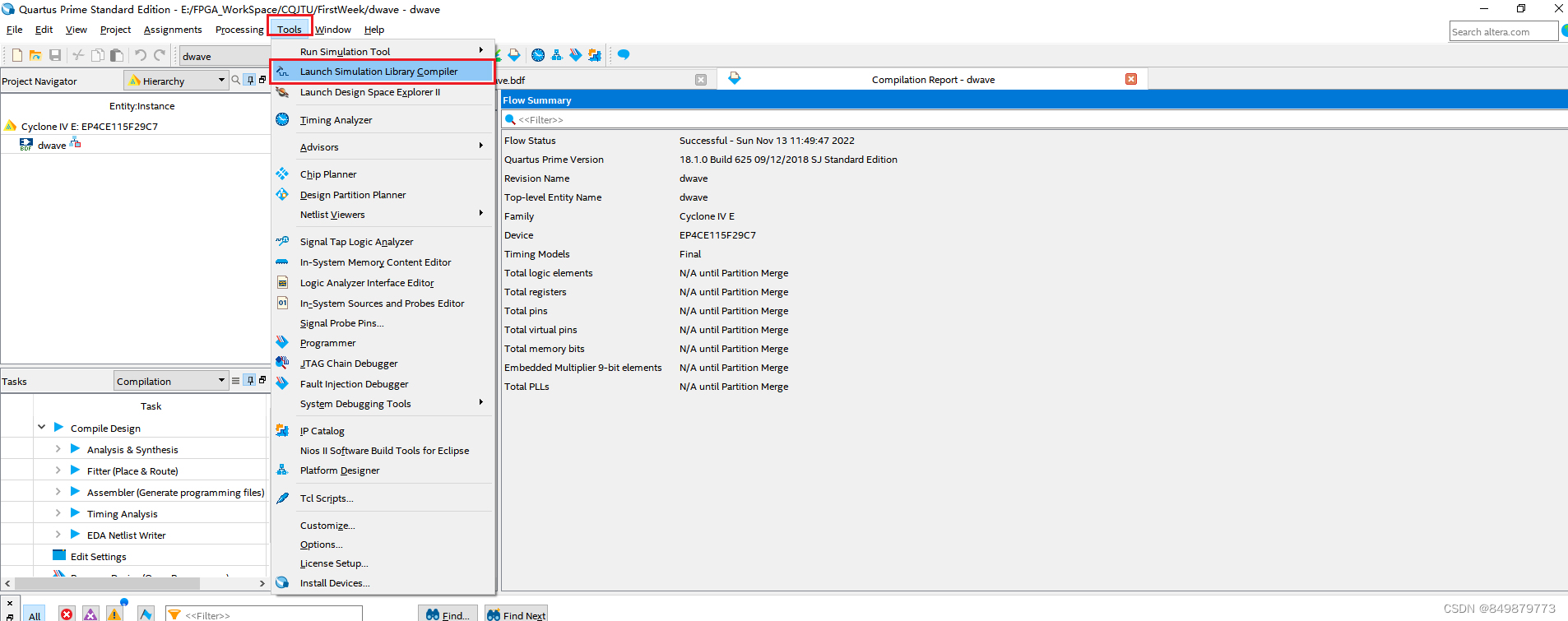Screen dimensions: 1568x621
Task: Open the File menu
Action: (15, 30)
